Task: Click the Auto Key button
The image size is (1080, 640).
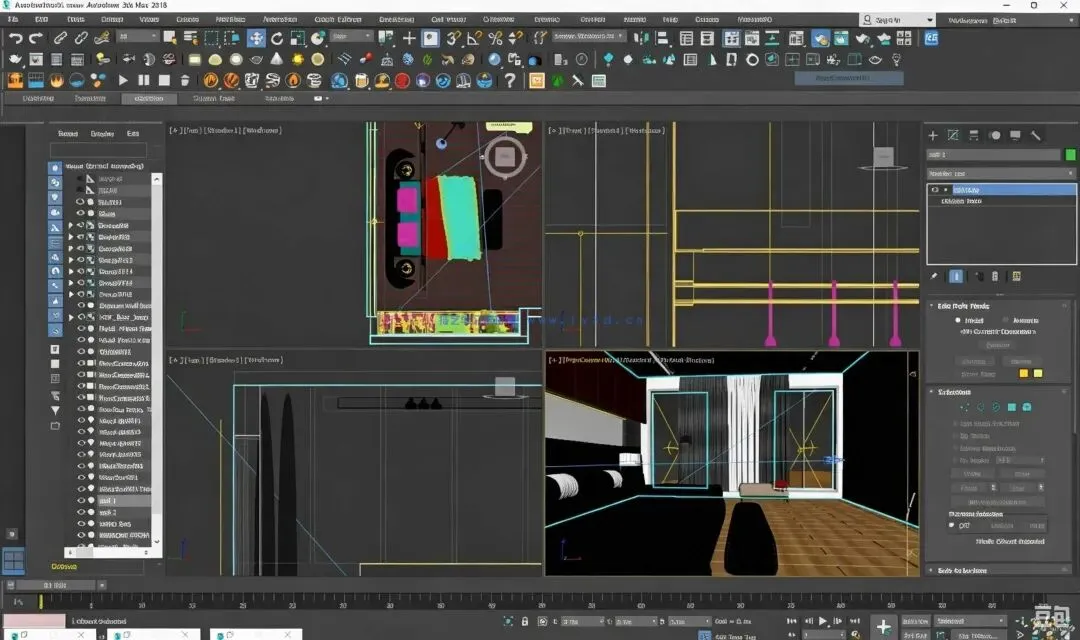Action: [915, 621]
